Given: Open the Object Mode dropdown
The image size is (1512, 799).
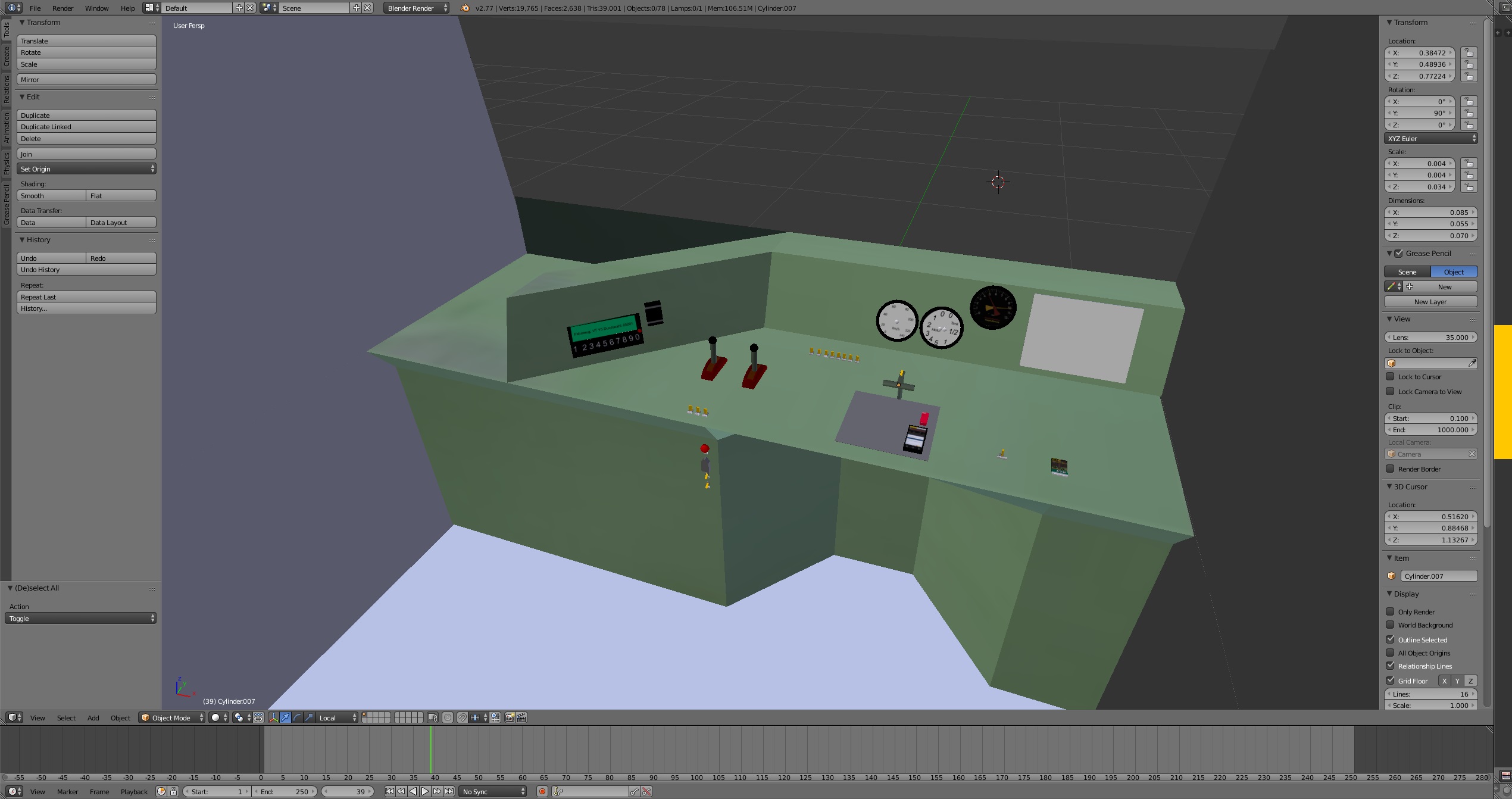Looking at the screenshot, I should (172, 717).
